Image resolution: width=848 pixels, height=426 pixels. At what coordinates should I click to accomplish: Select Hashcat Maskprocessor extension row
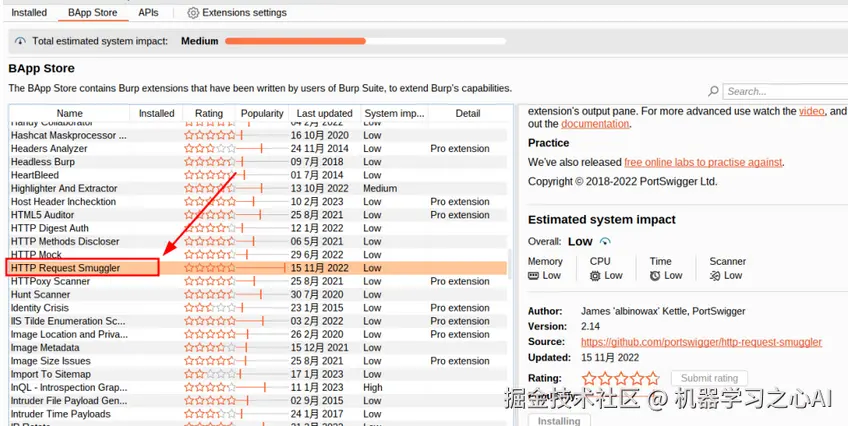[x=258, y=135]
